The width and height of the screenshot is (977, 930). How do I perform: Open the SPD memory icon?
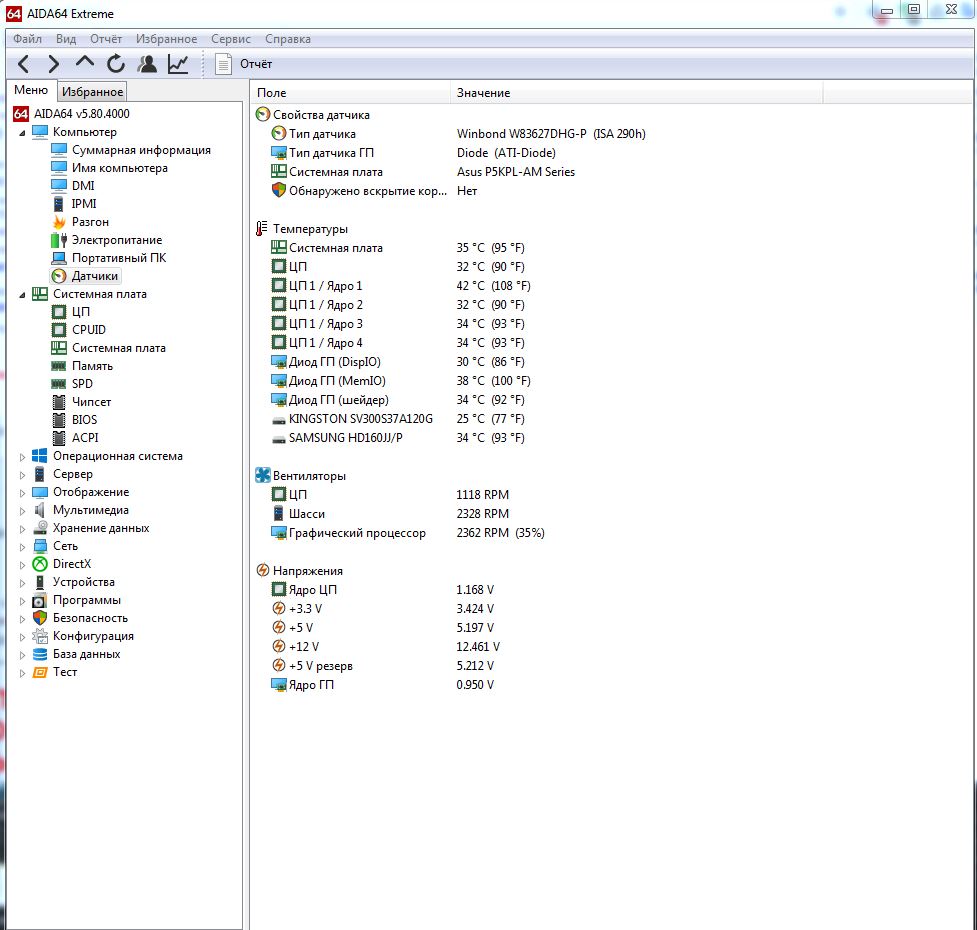[x=59, y=384]
